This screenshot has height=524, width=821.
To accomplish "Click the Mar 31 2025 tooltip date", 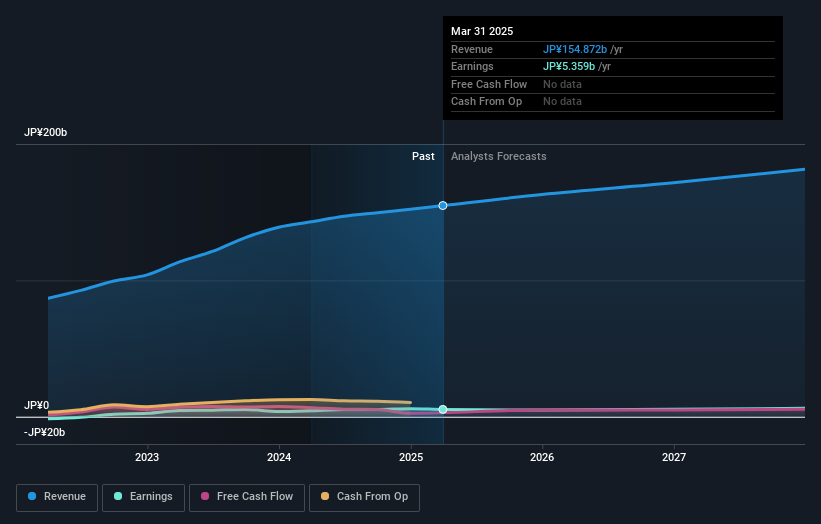I will [482, 31].
